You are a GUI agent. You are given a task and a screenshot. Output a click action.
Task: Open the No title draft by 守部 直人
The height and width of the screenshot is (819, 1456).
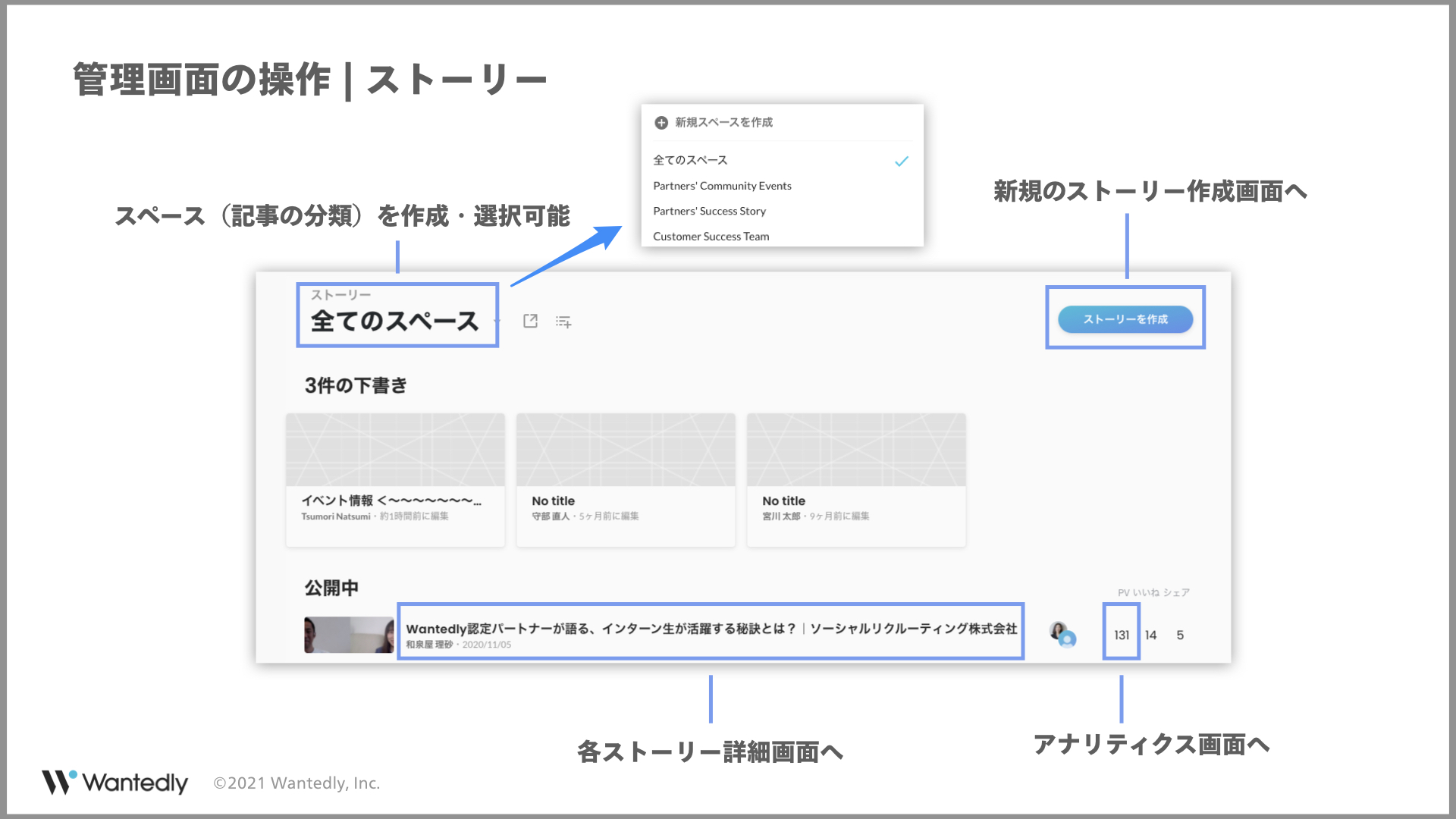pyautogui.click(x=626, y=479)
